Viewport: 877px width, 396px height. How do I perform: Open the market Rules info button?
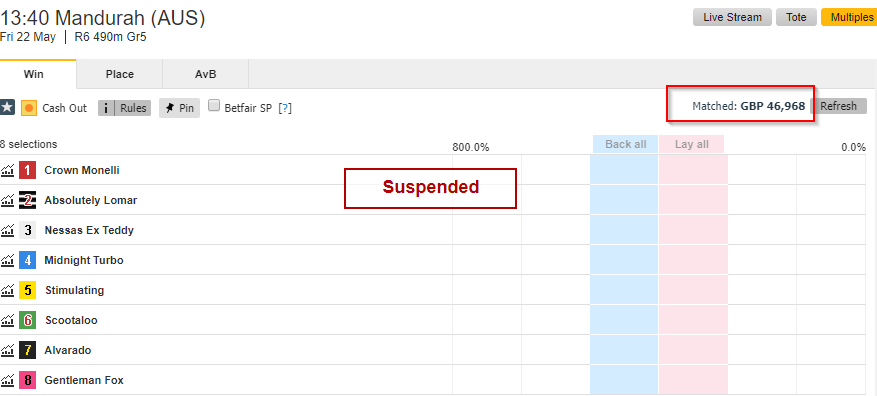click(x=125, y=108)
